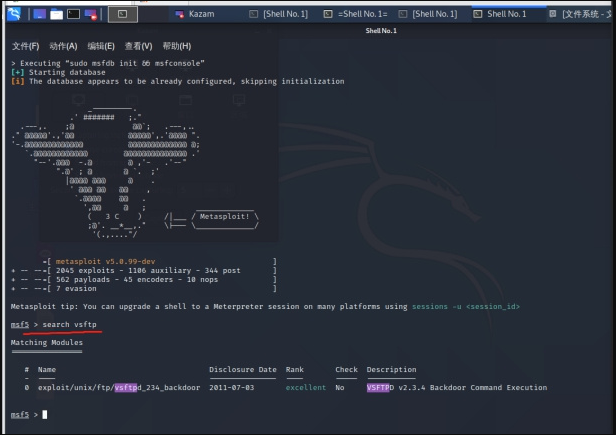
Task: Click the screen recorder launcher icon
Action: (x=90, y=15)
